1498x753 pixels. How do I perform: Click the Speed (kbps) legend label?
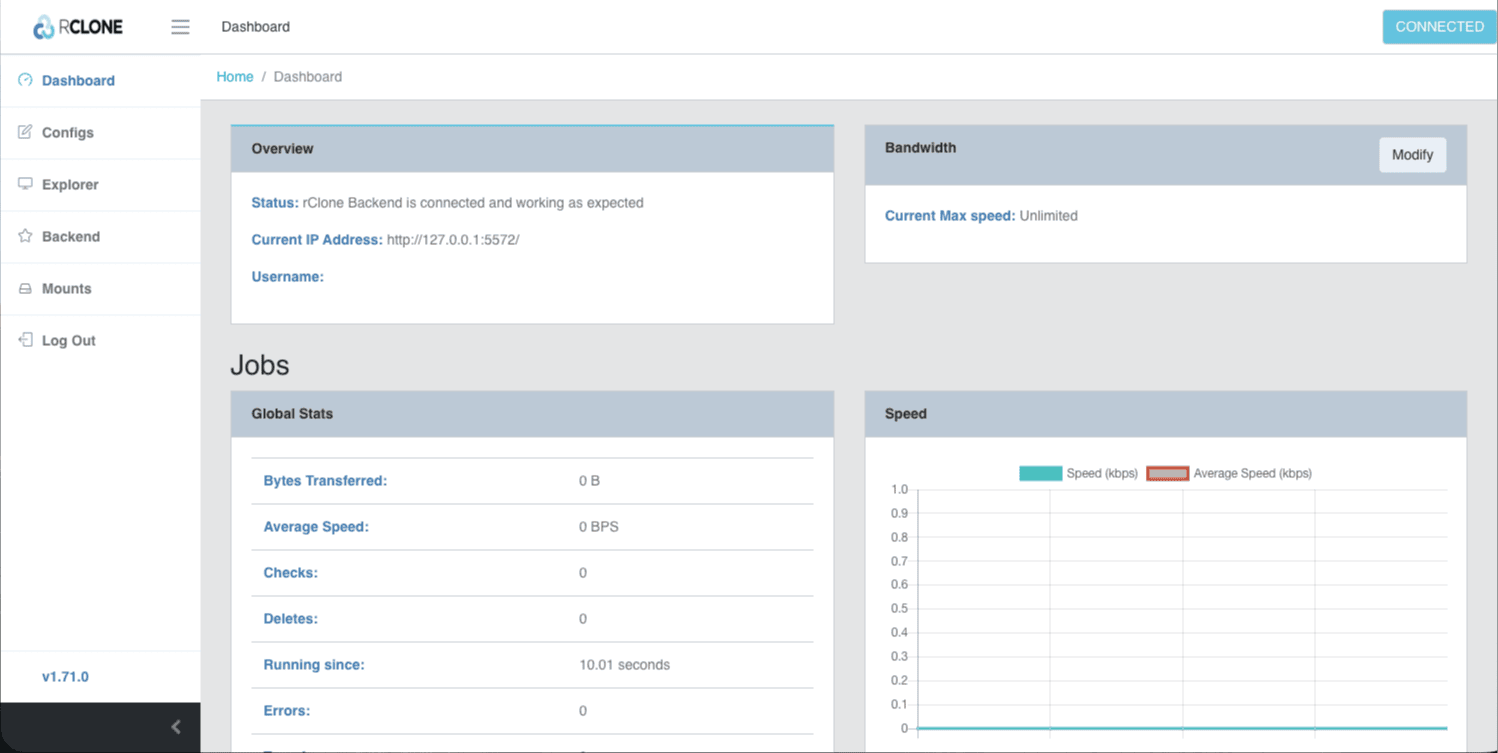(x=1102, y=473)
